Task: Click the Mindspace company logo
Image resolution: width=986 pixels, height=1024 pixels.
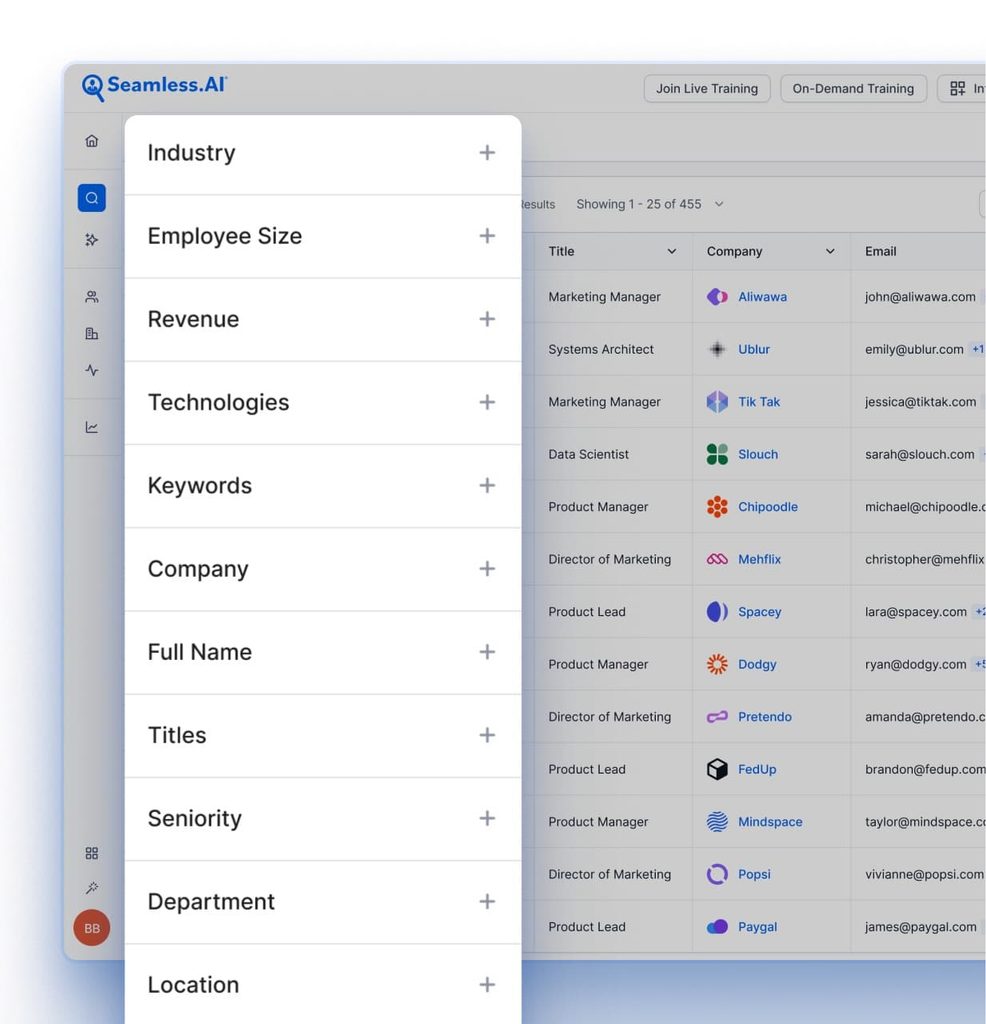Action: click(x=717, y=822)
